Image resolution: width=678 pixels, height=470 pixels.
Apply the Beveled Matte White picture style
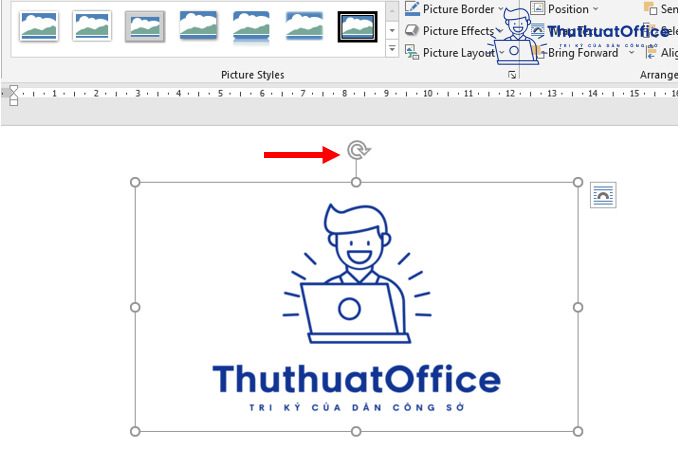[x=92, y=26]
